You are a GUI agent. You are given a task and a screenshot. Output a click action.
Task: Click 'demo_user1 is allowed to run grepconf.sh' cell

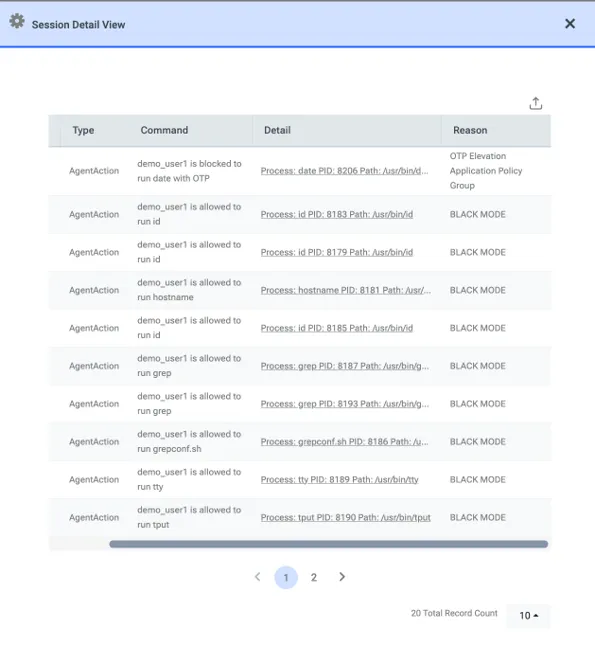pyautogui.click(x=189, y=441)
